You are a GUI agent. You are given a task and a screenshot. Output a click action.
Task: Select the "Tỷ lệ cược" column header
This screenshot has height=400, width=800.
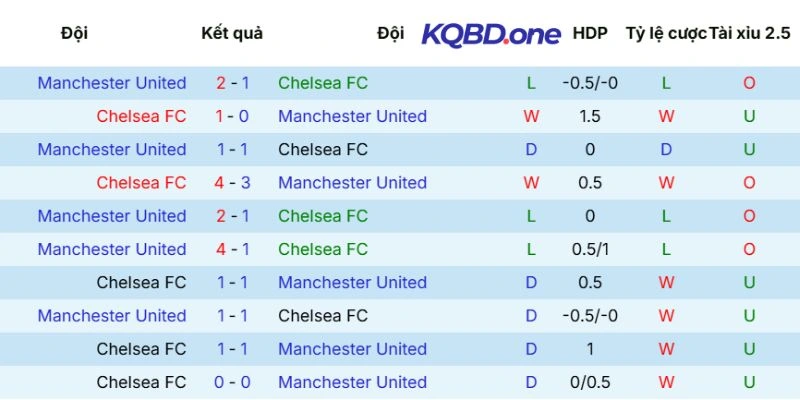tap(665, 34)
